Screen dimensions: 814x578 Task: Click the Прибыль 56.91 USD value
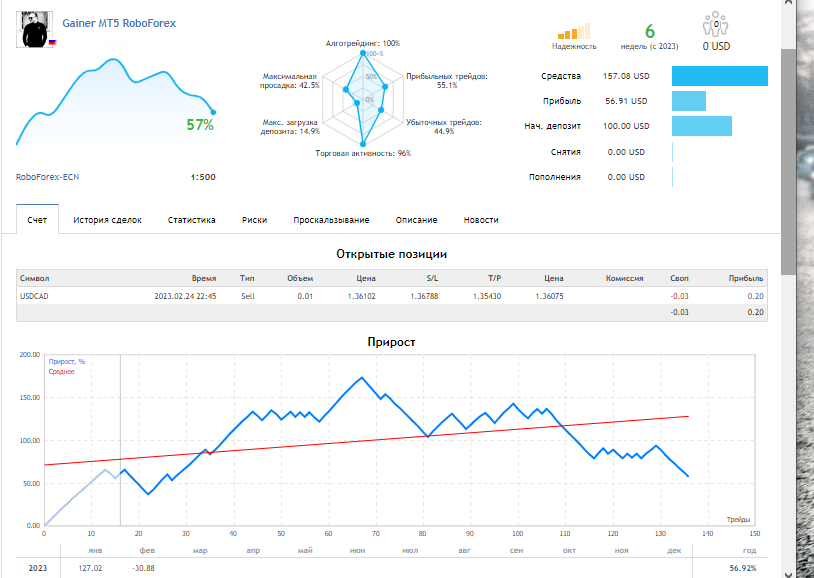coord(626,101)
